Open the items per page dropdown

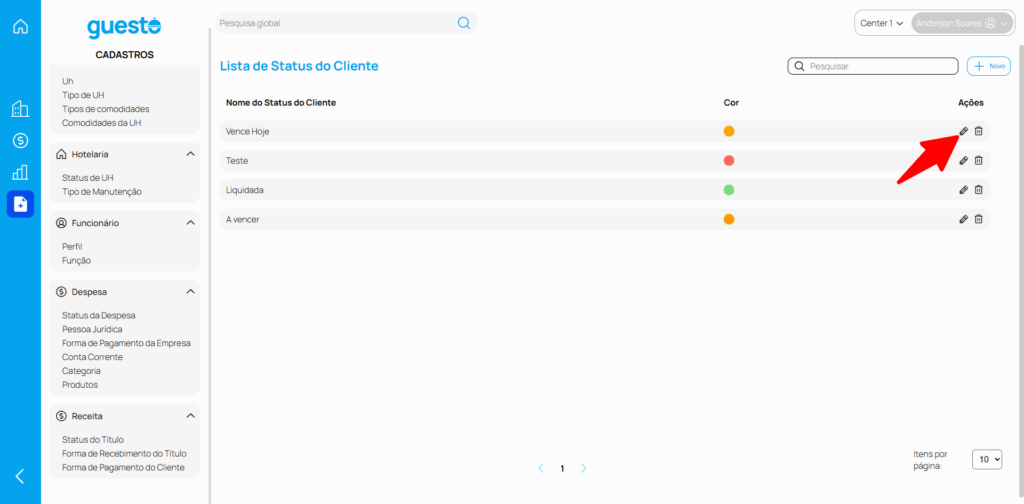pos(986,459)
